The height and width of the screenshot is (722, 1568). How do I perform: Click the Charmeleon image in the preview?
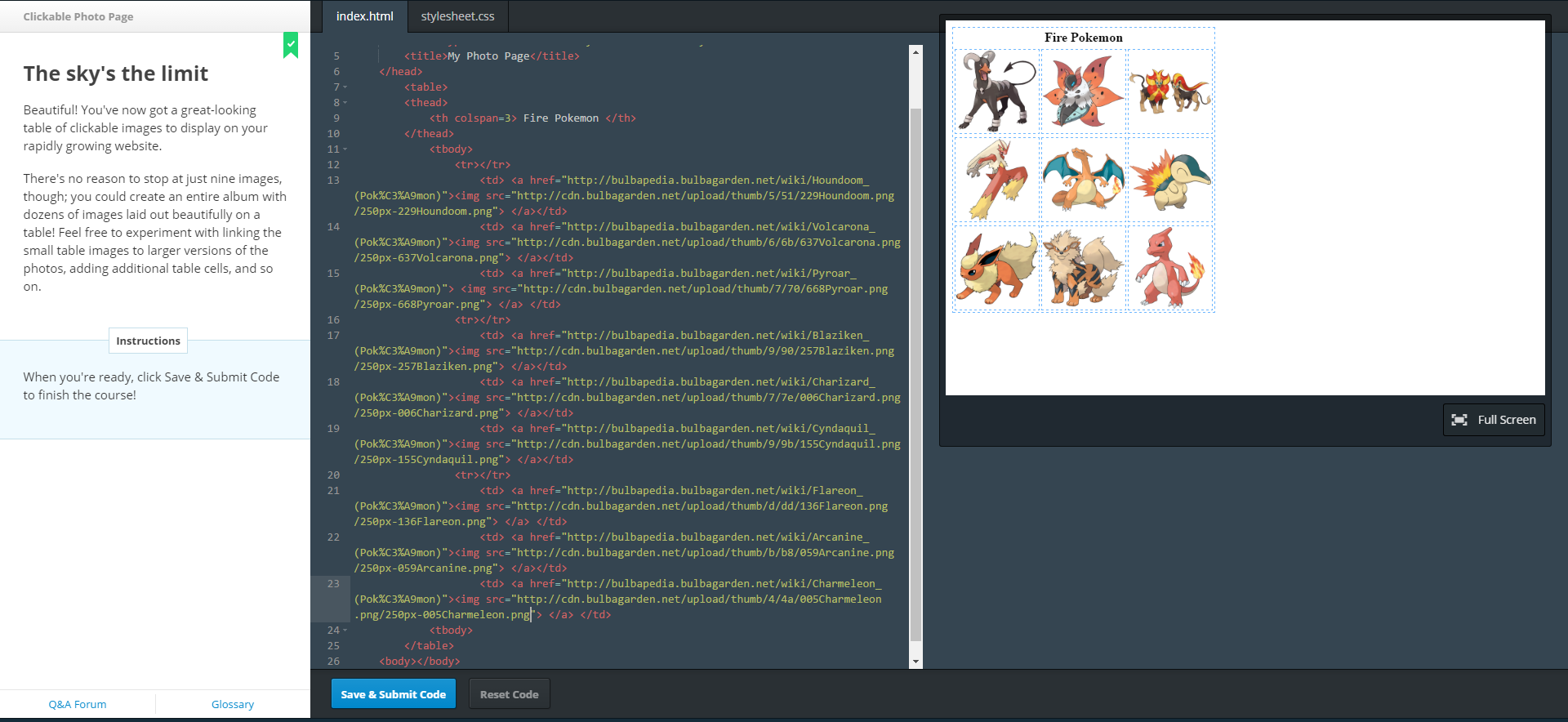tap(1169, 268)
